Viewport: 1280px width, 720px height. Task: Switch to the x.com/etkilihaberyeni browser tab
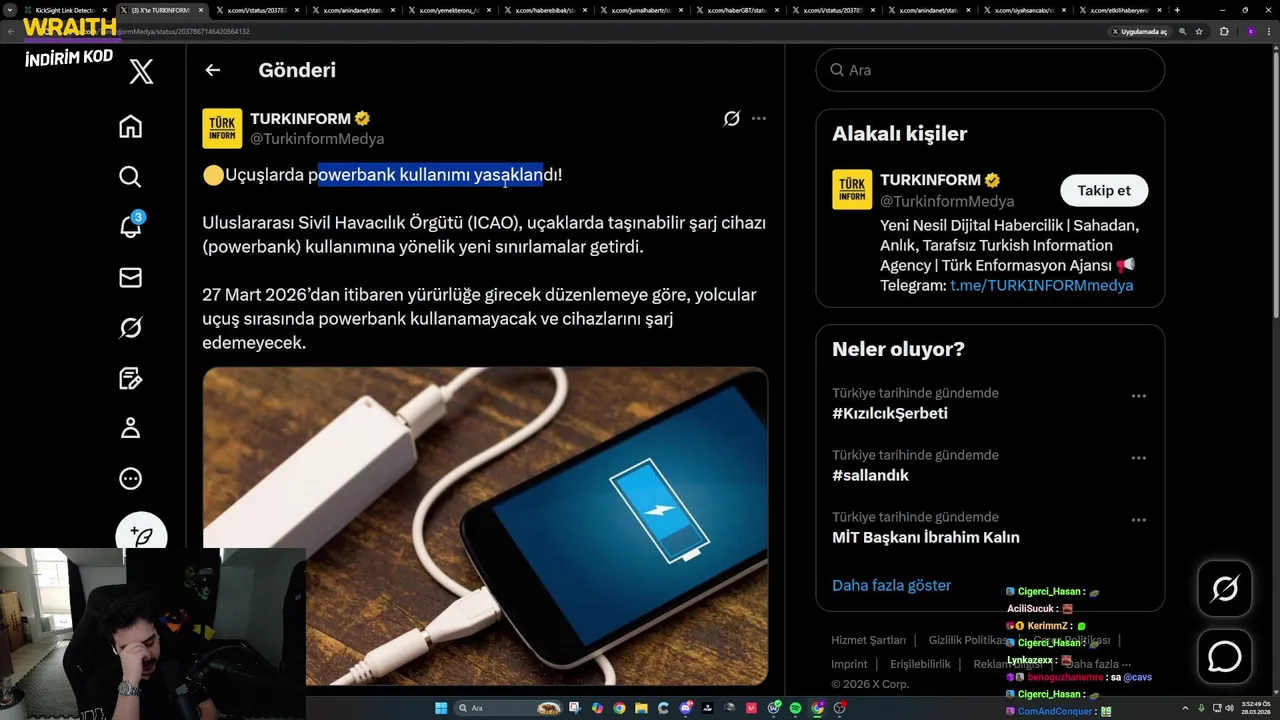coord(1120,10)
